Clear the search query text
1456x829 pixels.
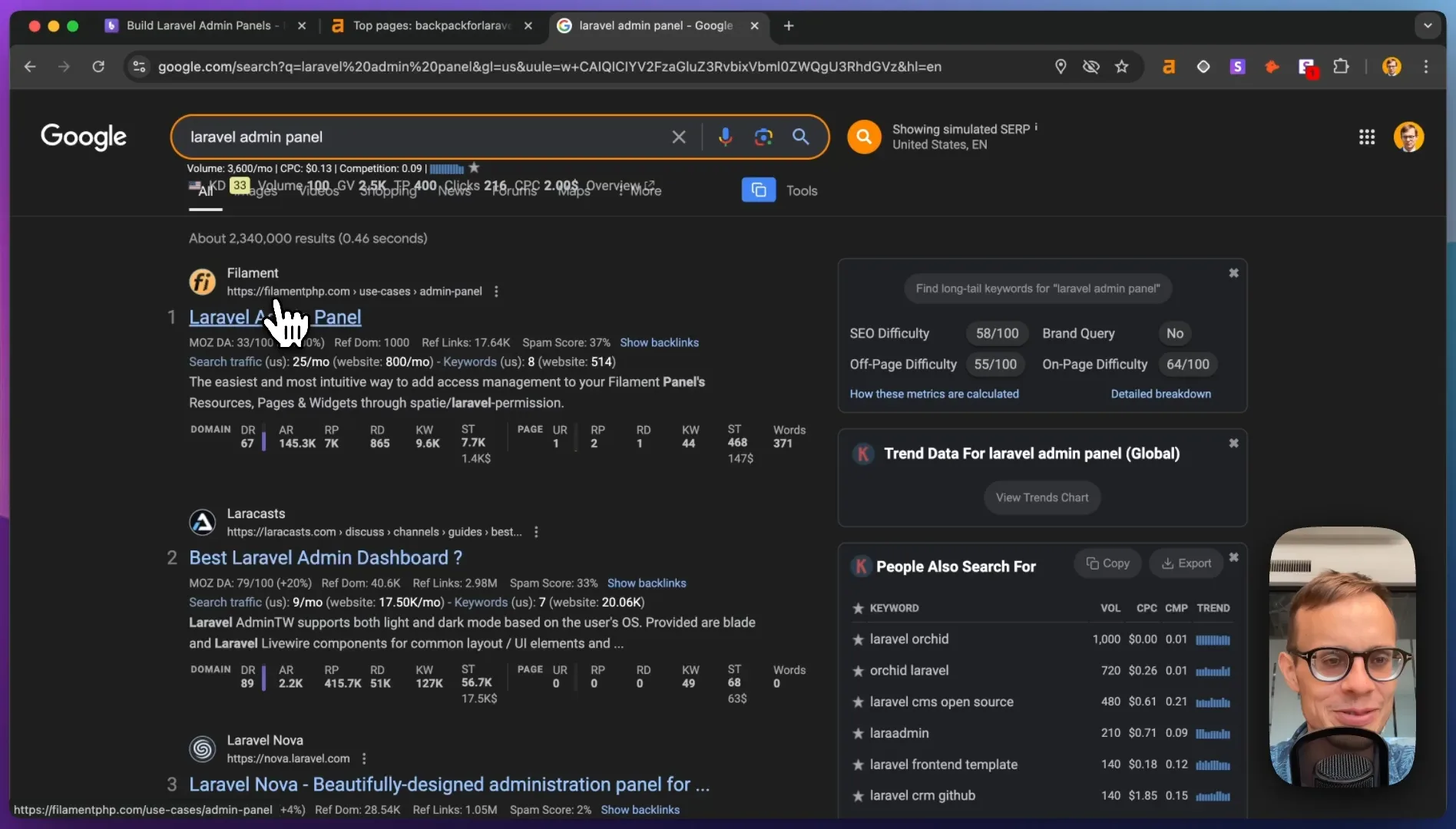point(679,137)
